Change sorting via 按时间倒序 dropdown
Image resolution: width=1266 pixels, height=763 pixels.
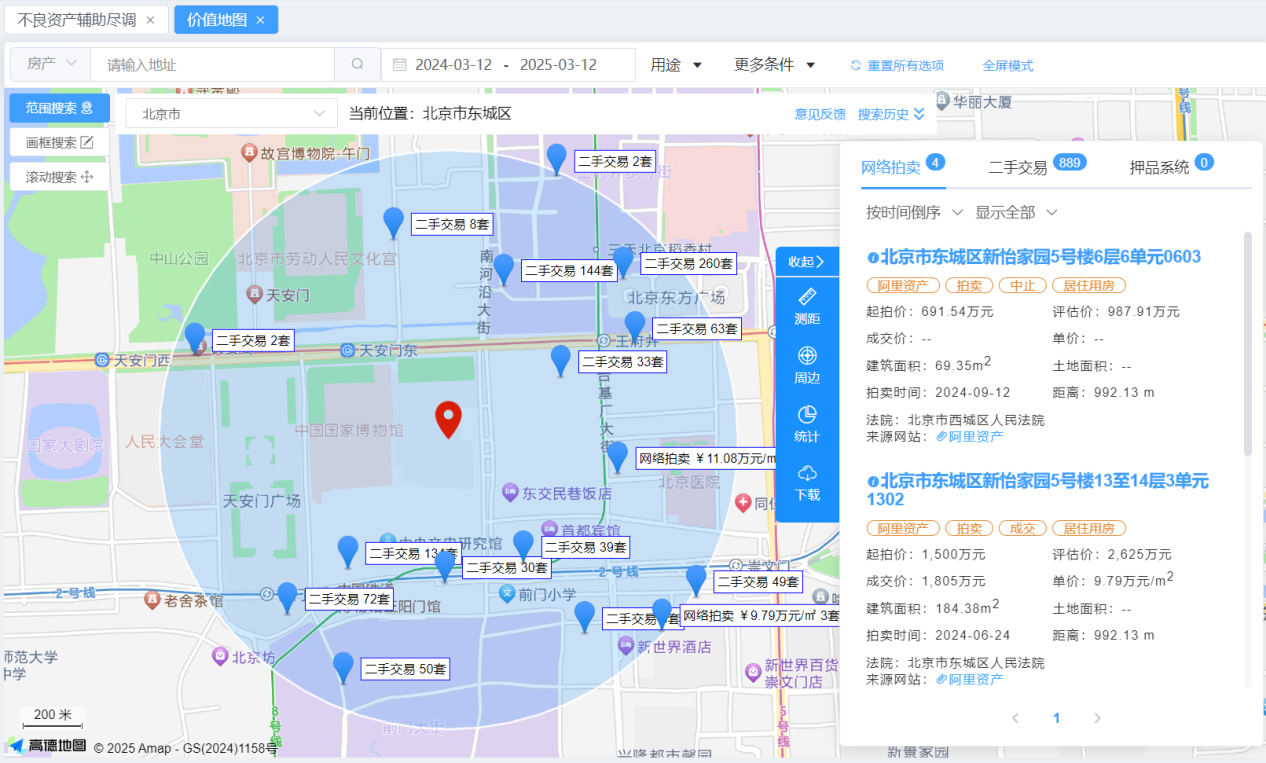coord(905,212)
